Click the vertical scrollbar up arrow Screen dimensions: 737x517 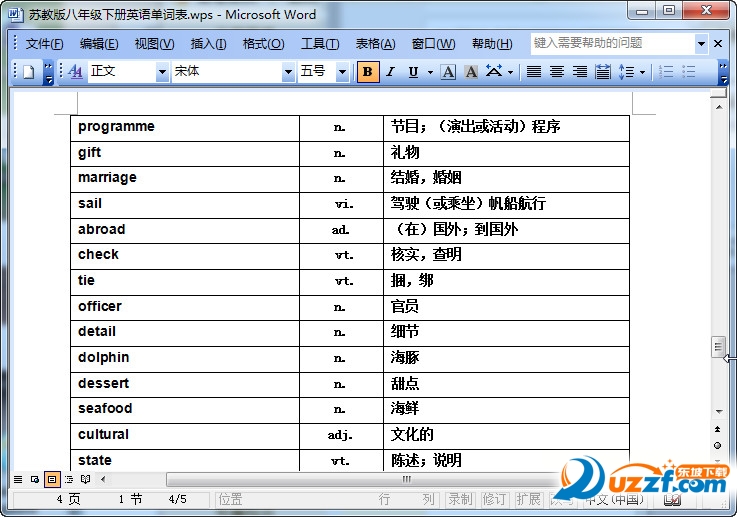[x=719, y=107]
